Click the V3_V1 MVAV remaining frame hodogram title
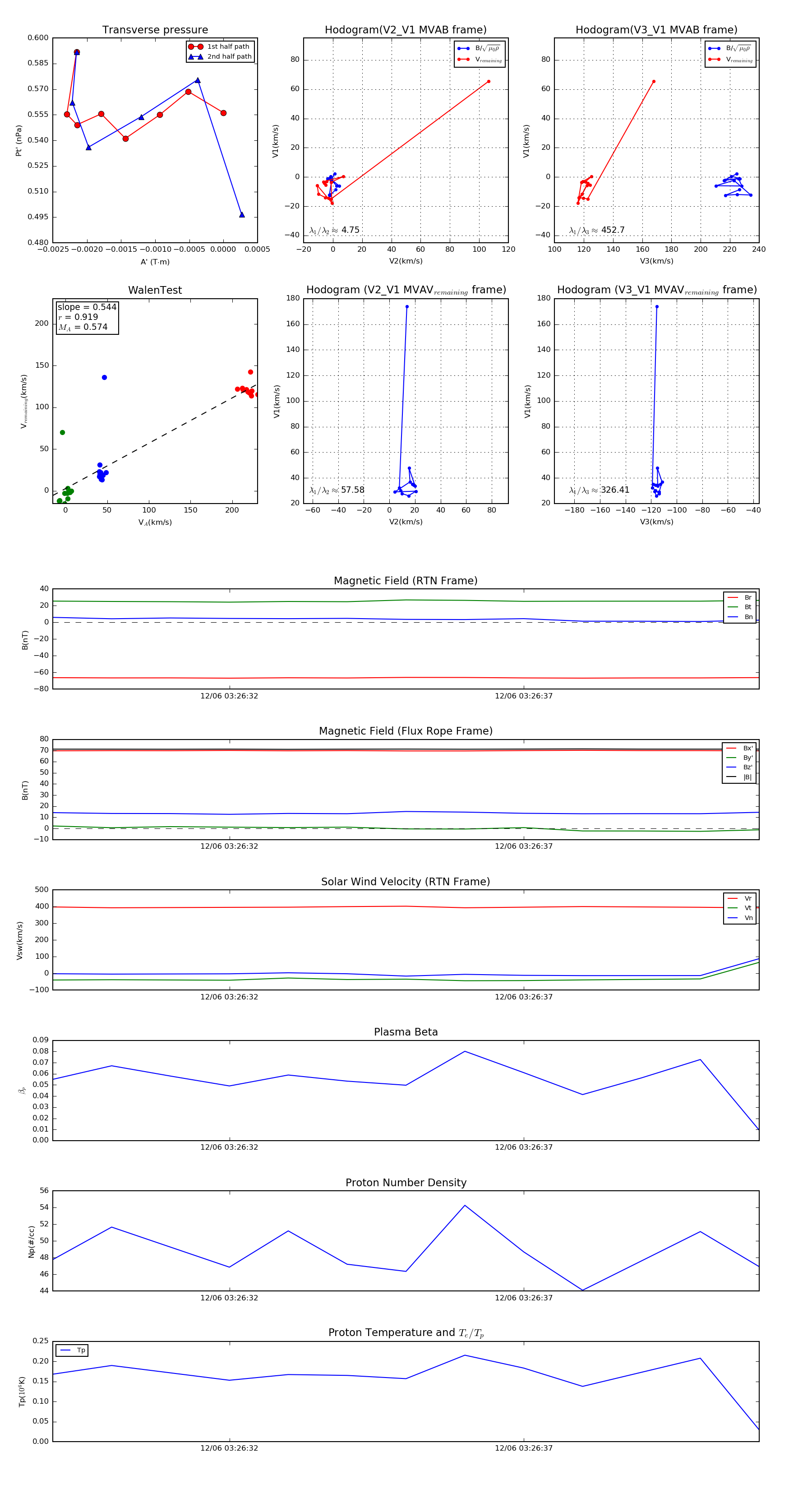This screenshot has height=1489, width=812. [656, 290]
